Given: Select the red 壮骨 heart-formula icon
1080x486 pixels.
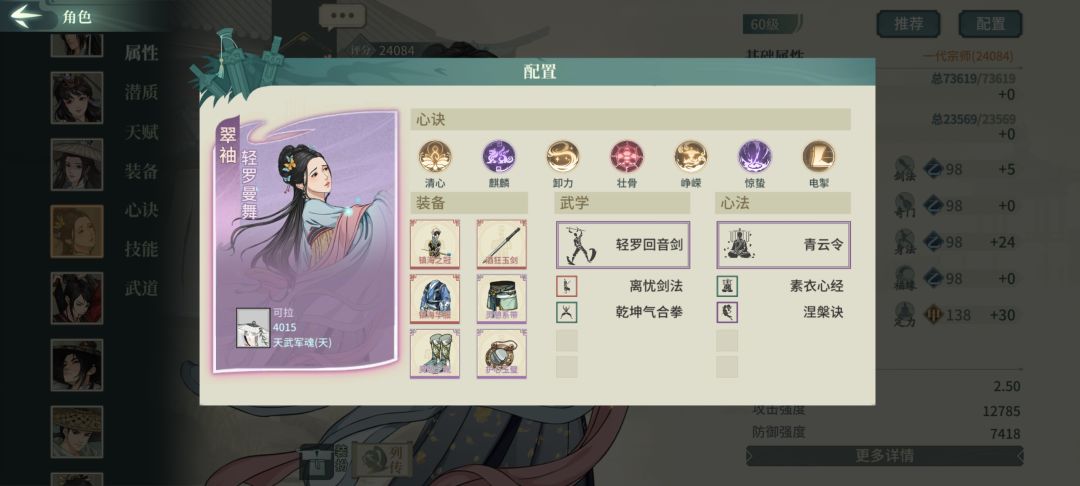Looking at the screenshot, I should [627, 157].
